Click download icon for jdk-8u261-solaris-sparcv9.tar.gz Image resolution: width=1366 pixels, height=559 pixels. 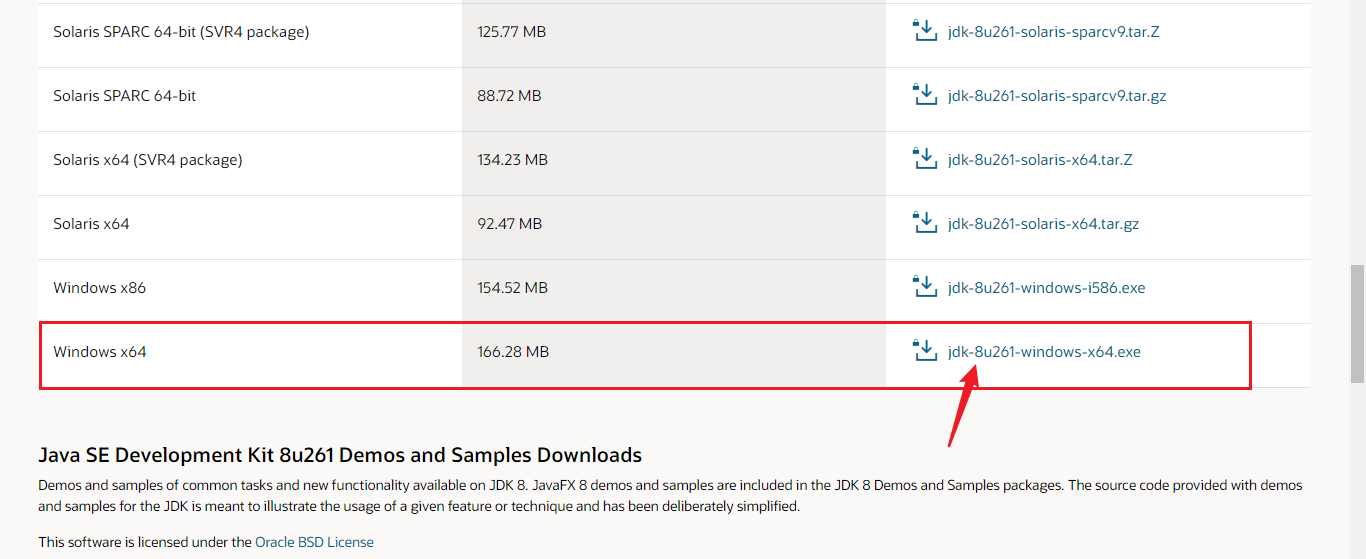[925, 95]
